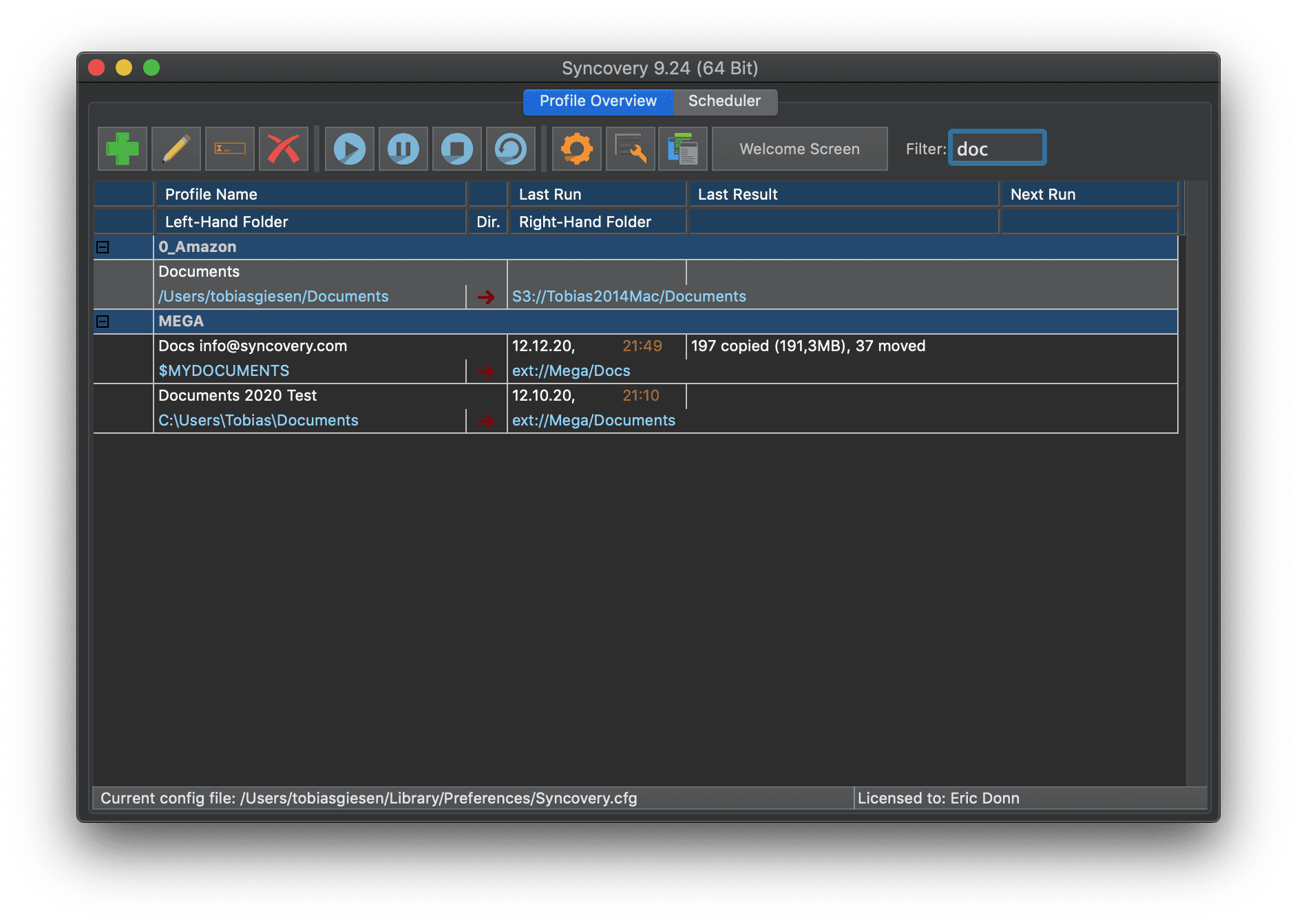The image size is (1297, 924).
Task: Collapse the MEGA group
Action: (x=103, y=322)
